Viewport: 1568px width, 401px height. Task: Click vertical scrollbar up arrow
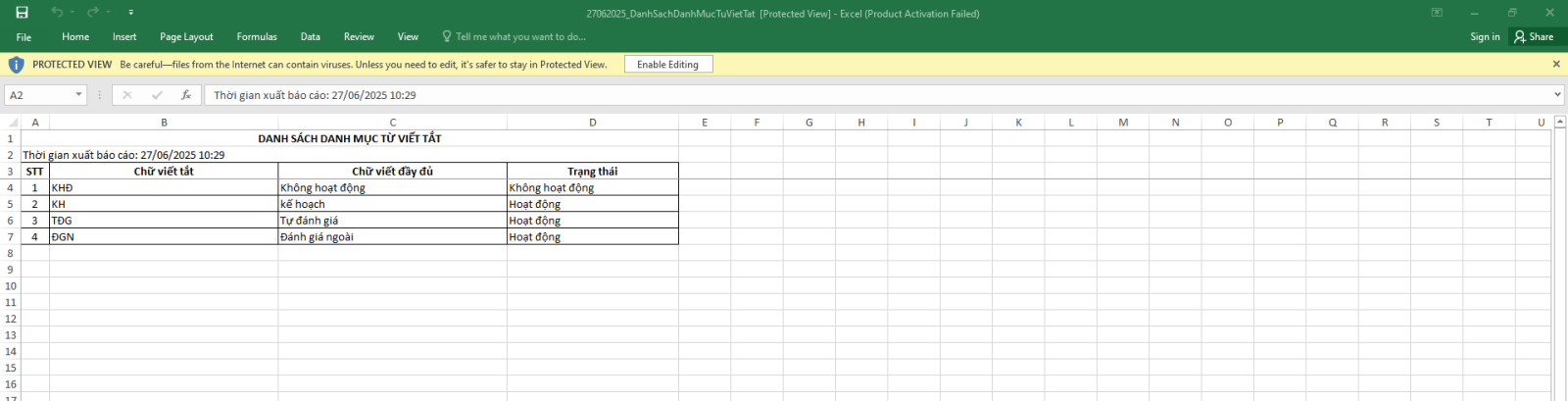pos(1560,123)
